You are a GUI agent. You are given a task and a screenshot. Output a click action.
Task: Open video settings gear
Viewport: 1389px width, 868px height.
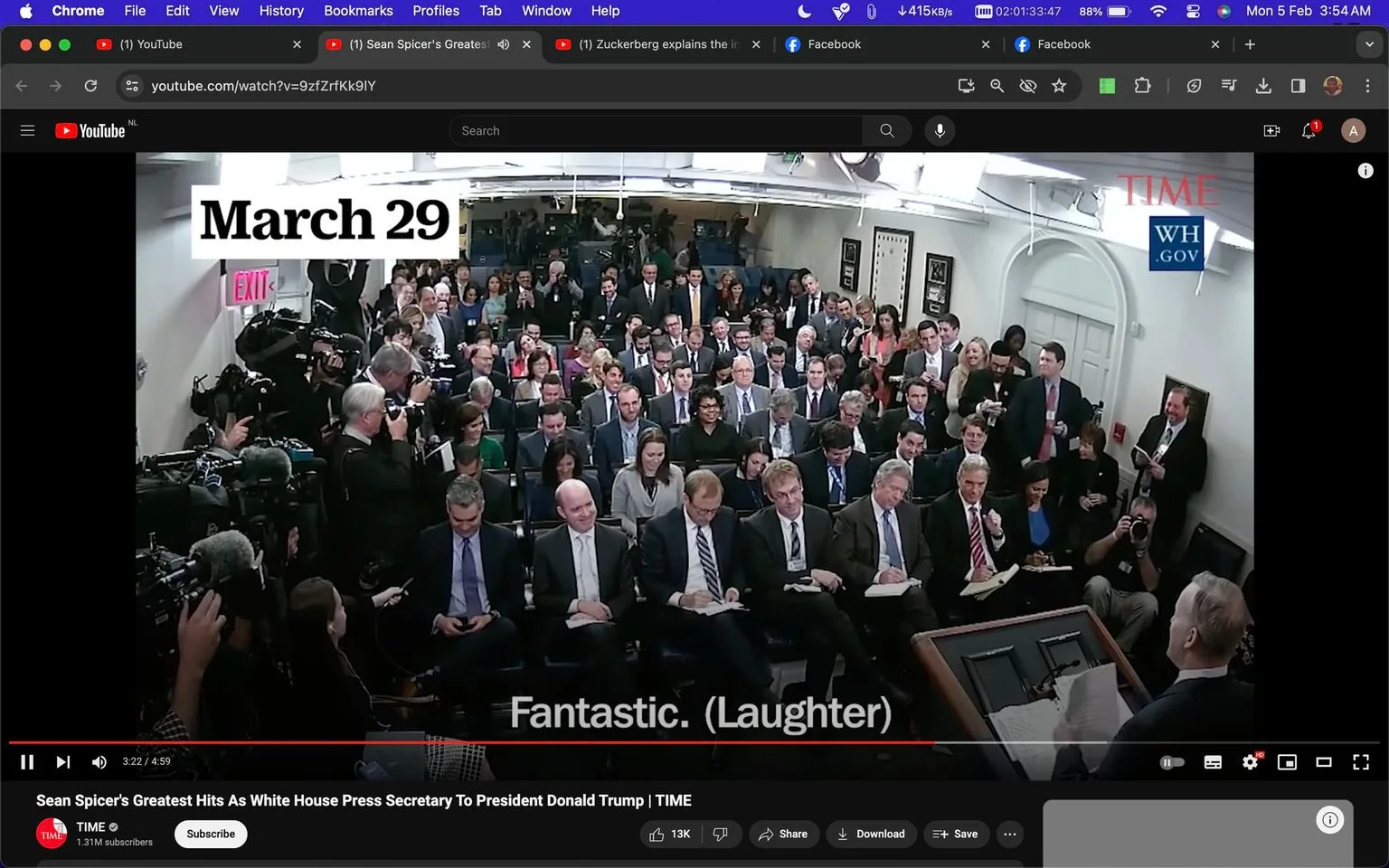(1251, 762)
